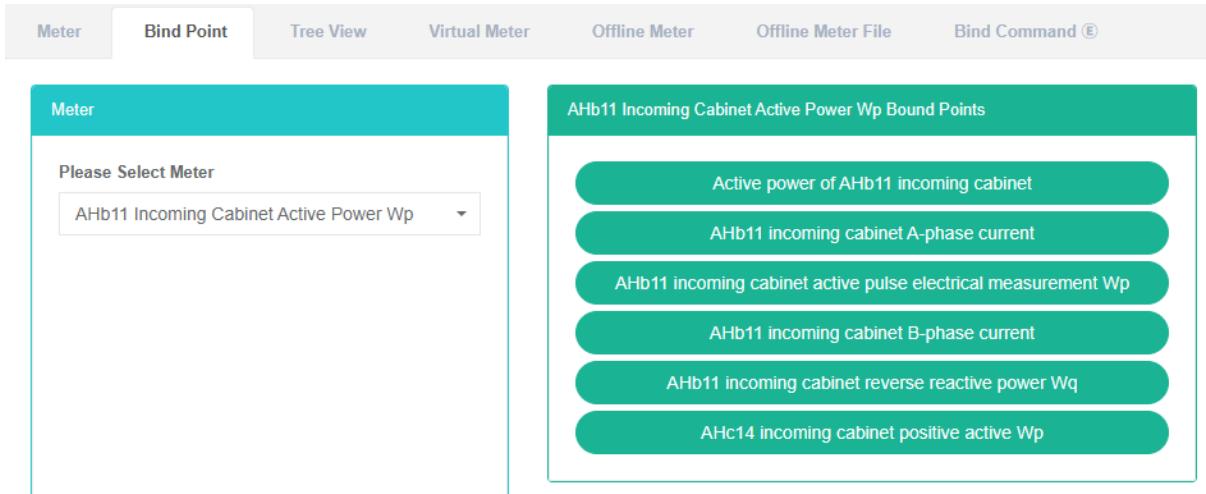The image size is (1206, 494).
Task: Choose AHb11 incoming cabinet B-phase current point
Action: click(871, 333)
